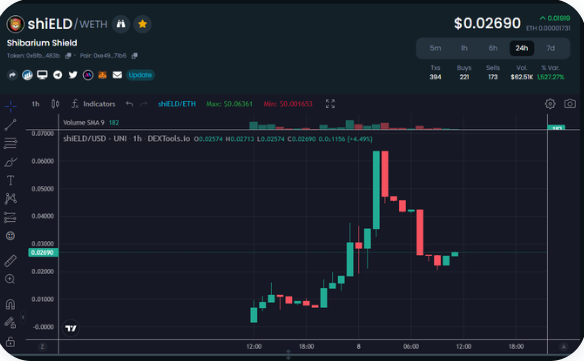
Task: Open the Indicators menu
Action: coord(93,104)
